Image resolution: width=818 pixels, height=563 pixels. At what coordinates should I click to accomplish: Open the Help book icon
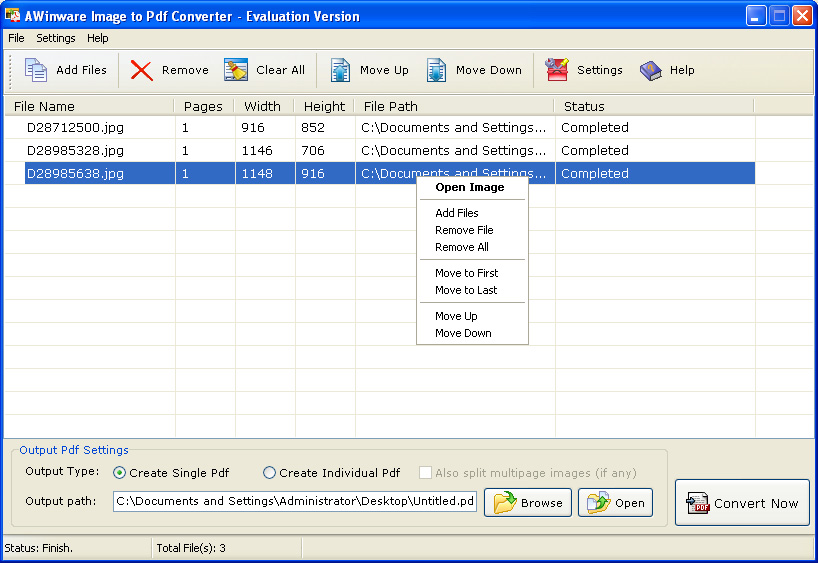click(x=651, y=70)
